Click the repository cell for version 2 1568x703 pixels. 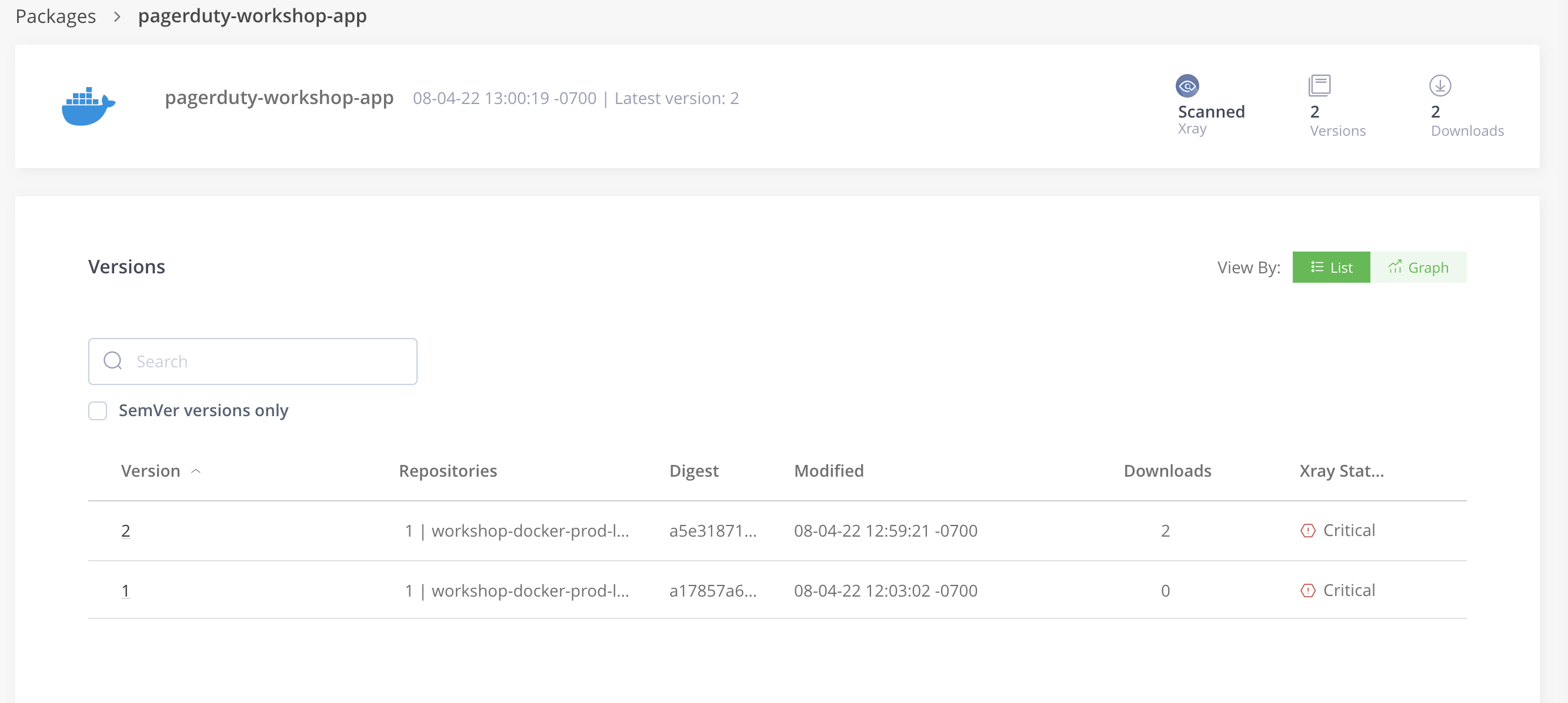point(517,530)
